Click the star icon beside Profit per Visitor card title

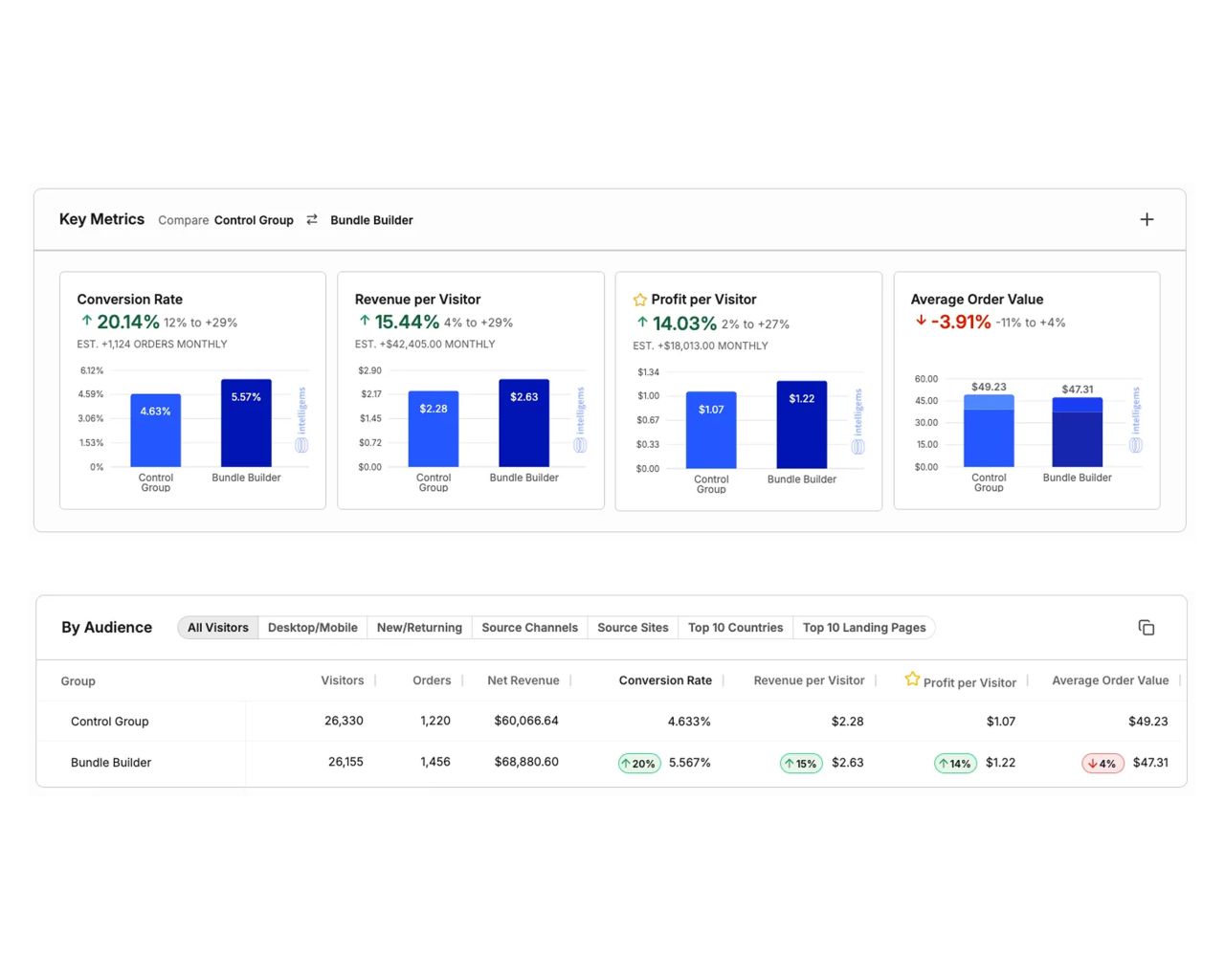point(639,300)
